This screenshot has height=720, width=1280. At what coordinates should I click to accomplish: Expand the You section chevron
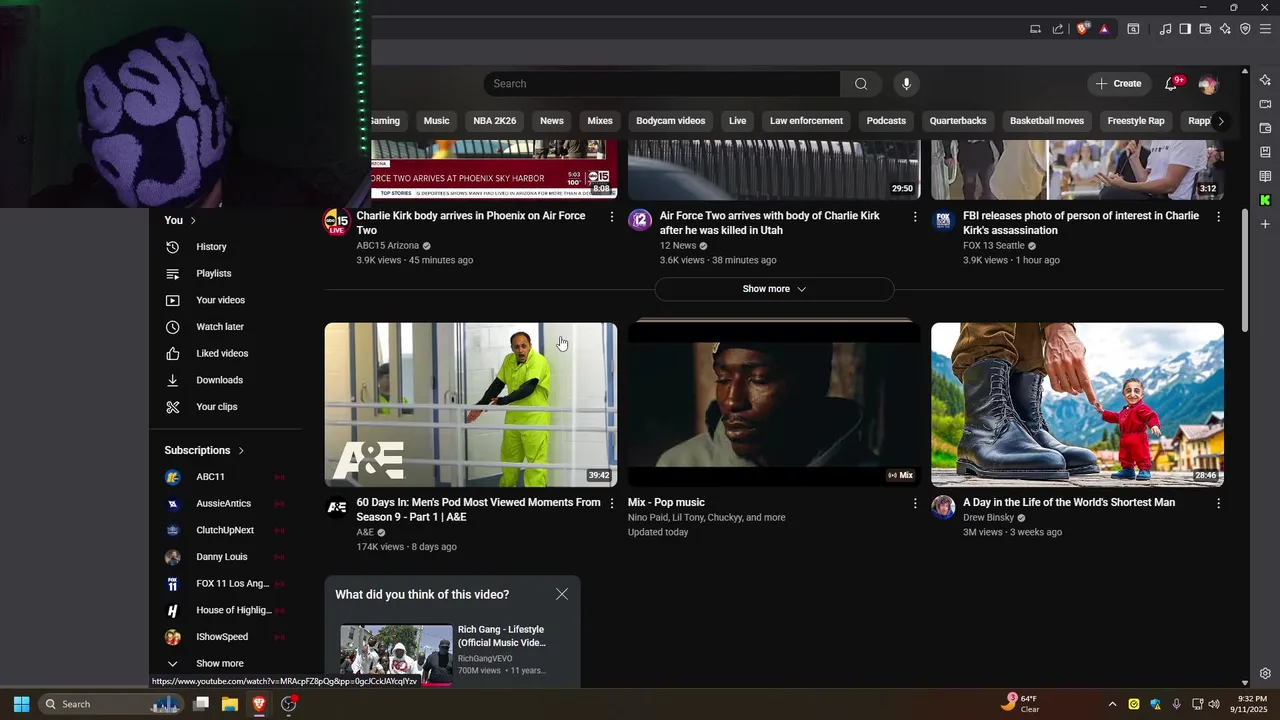(193, 220)
